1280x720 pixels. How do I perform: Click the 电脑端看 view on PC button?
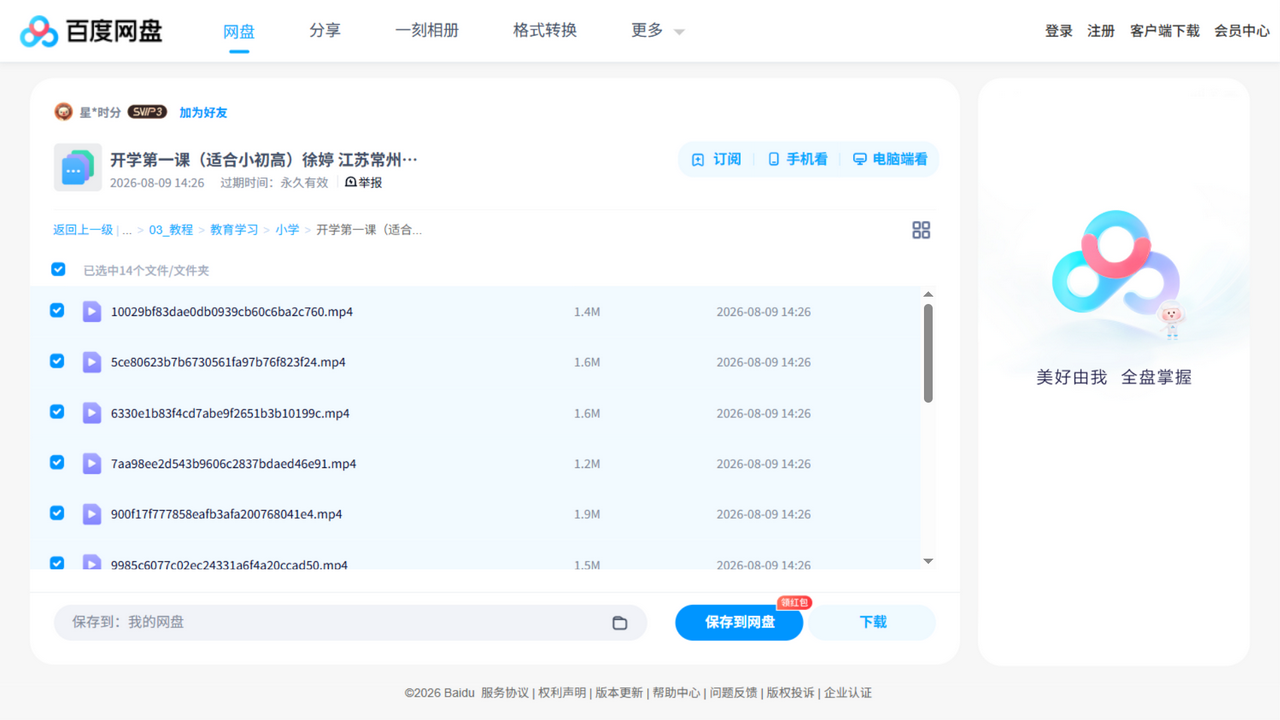[890, 159]
